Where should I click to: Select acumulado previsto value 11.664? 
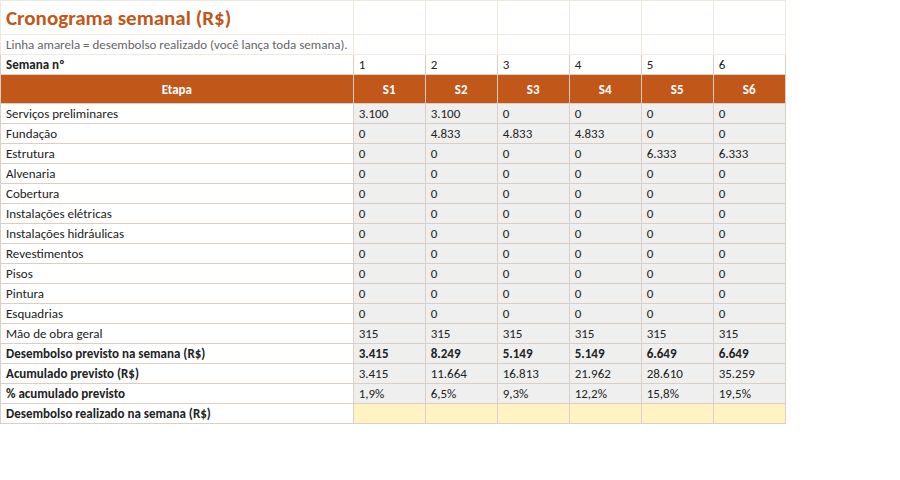click(x=461, y=374)
